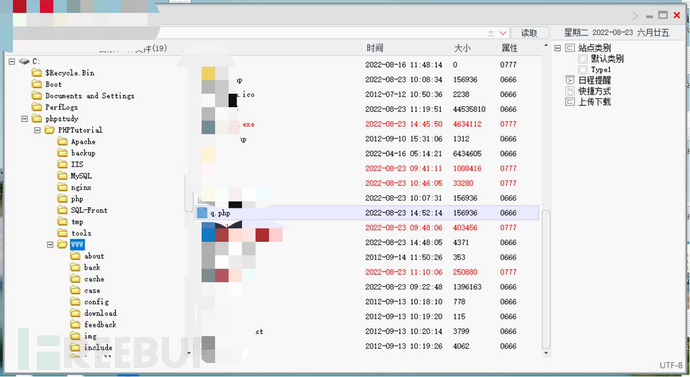This screenshot has height=377, width=690.
Task: Collapse the phpstudy folder node
Action: click(x=25, y=119)
